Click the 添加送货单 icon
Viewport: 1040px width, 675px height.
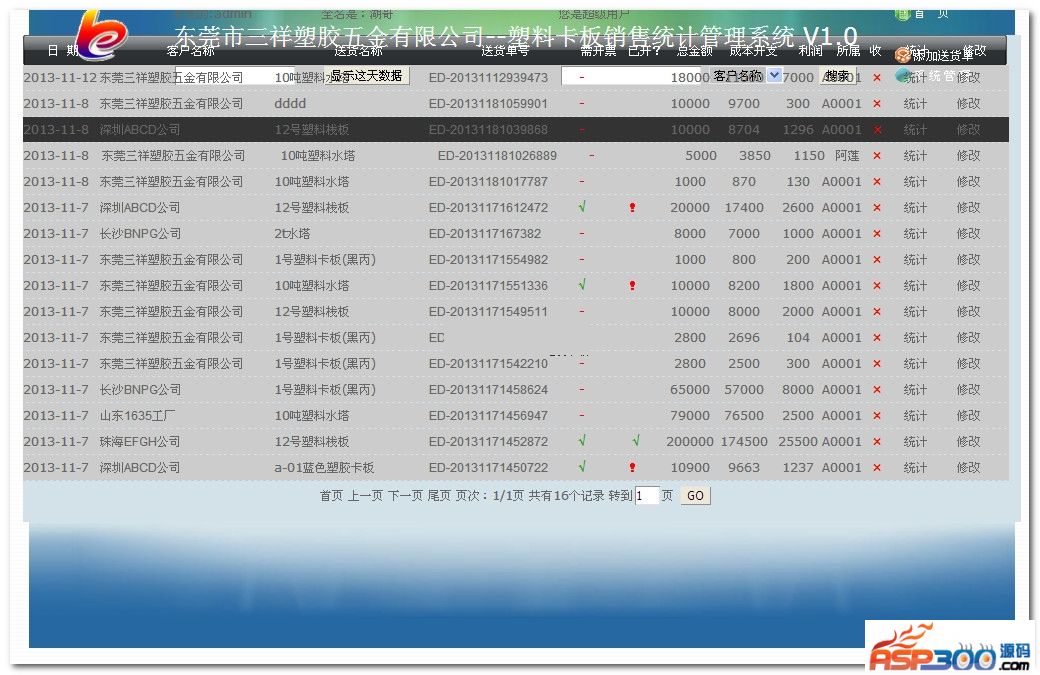[x=902, y=55]
